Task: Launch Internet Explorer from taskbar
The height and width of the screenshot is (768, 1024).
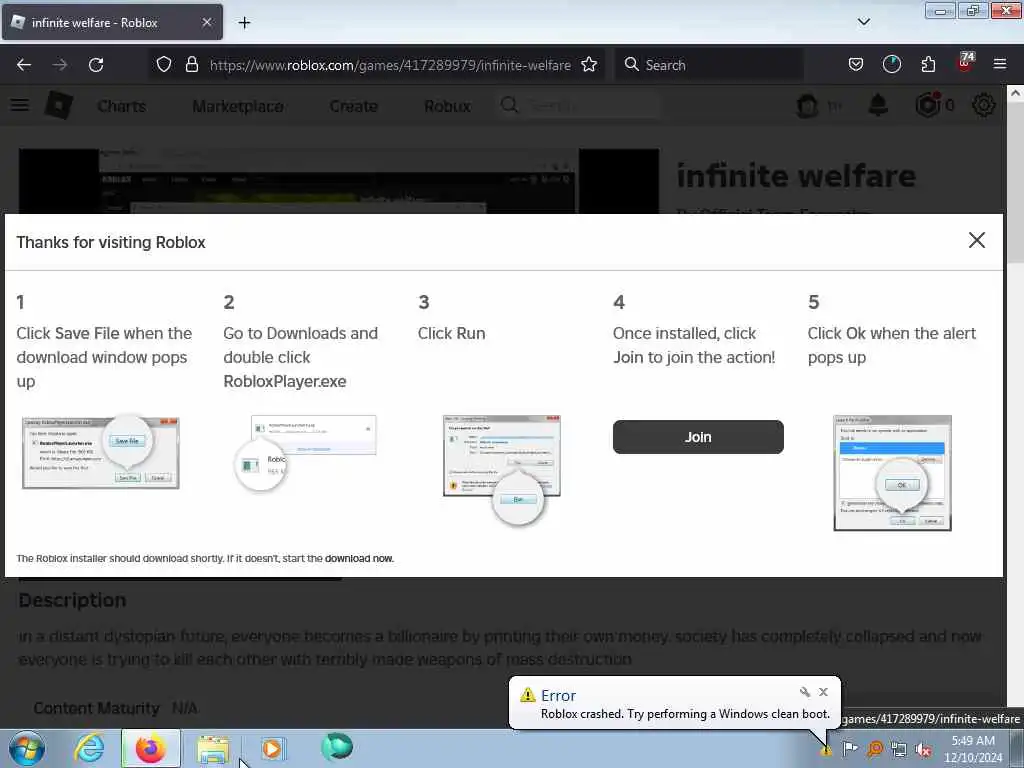Action: pyautogui.click(x=88, y=749)
